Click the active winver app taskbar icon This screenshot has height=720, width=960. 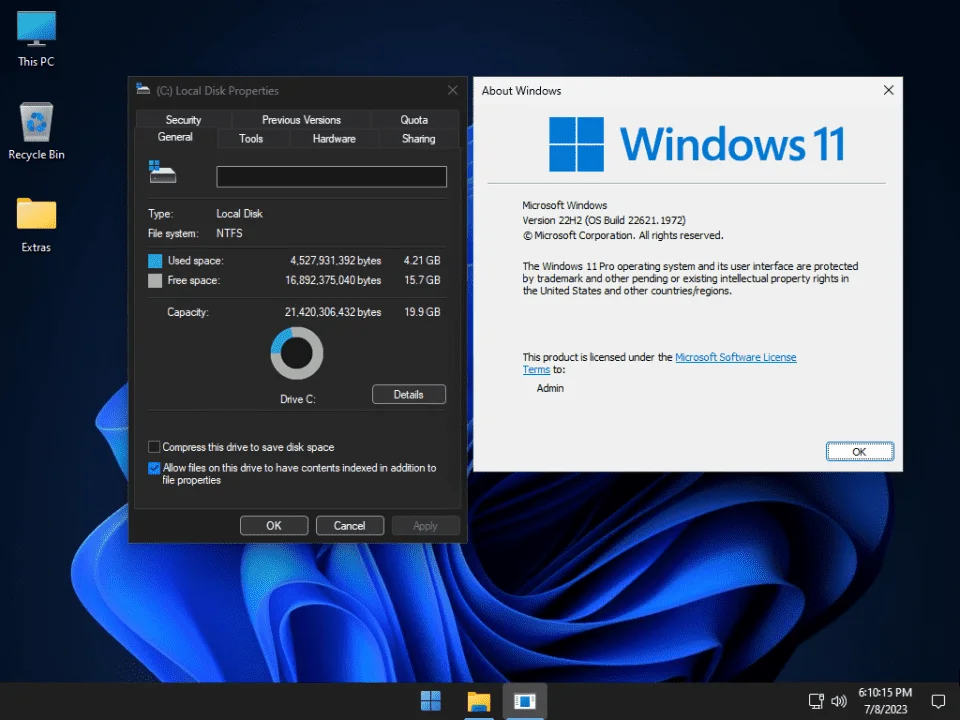[x=525, y=700]
